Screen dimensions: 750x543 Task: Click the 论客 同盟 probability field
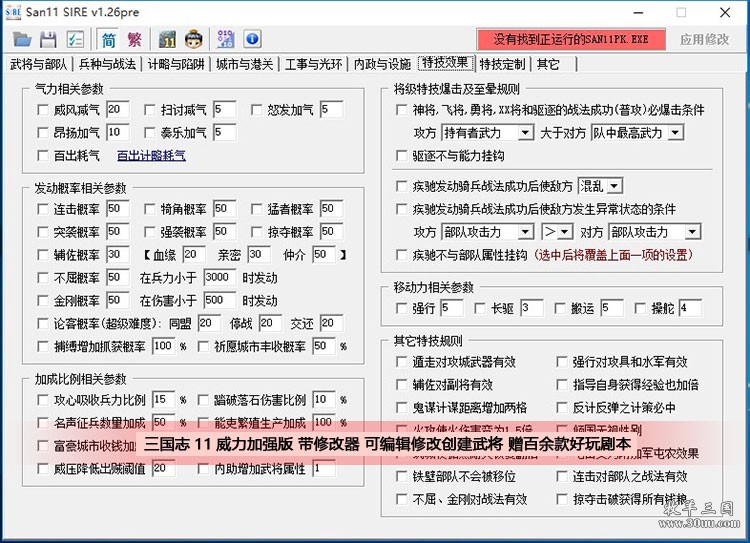point(210,323)
